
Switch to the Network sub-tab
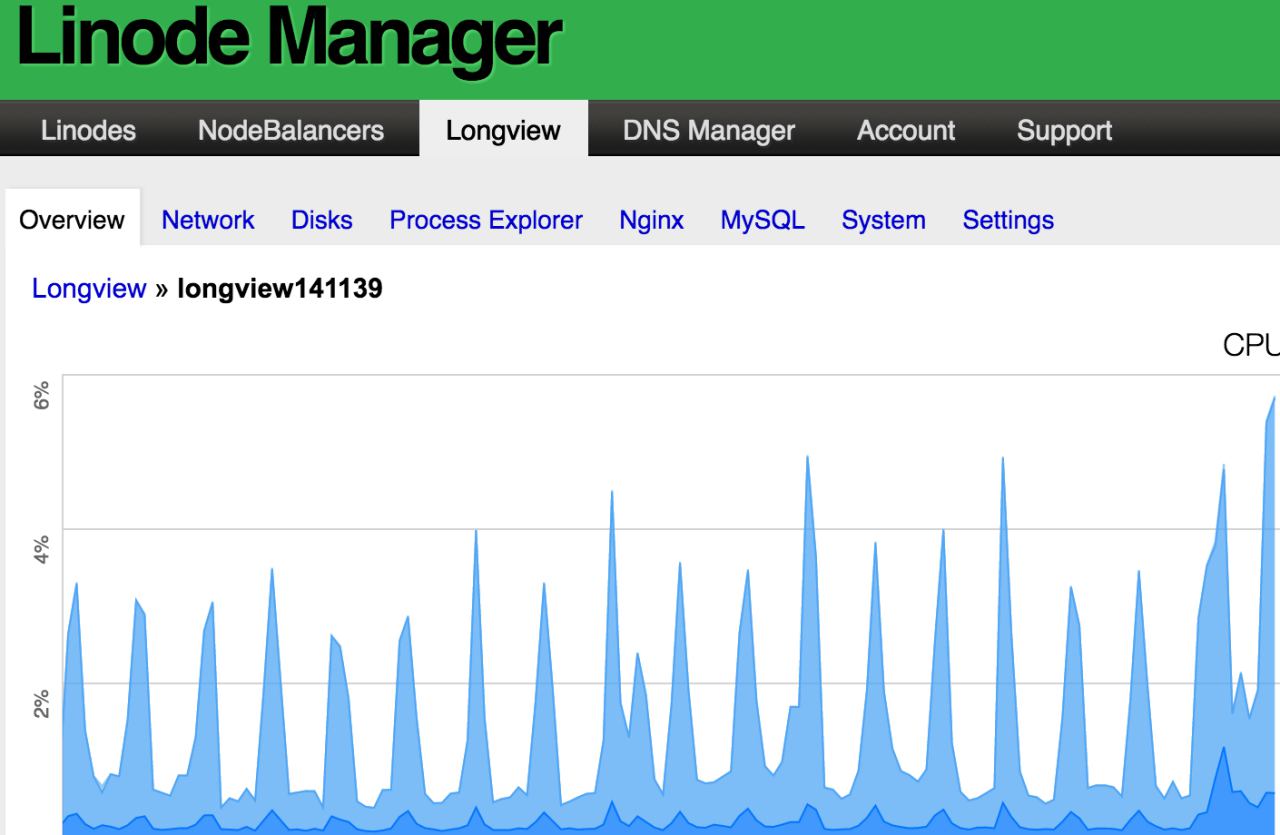click(x=208, y=220)
